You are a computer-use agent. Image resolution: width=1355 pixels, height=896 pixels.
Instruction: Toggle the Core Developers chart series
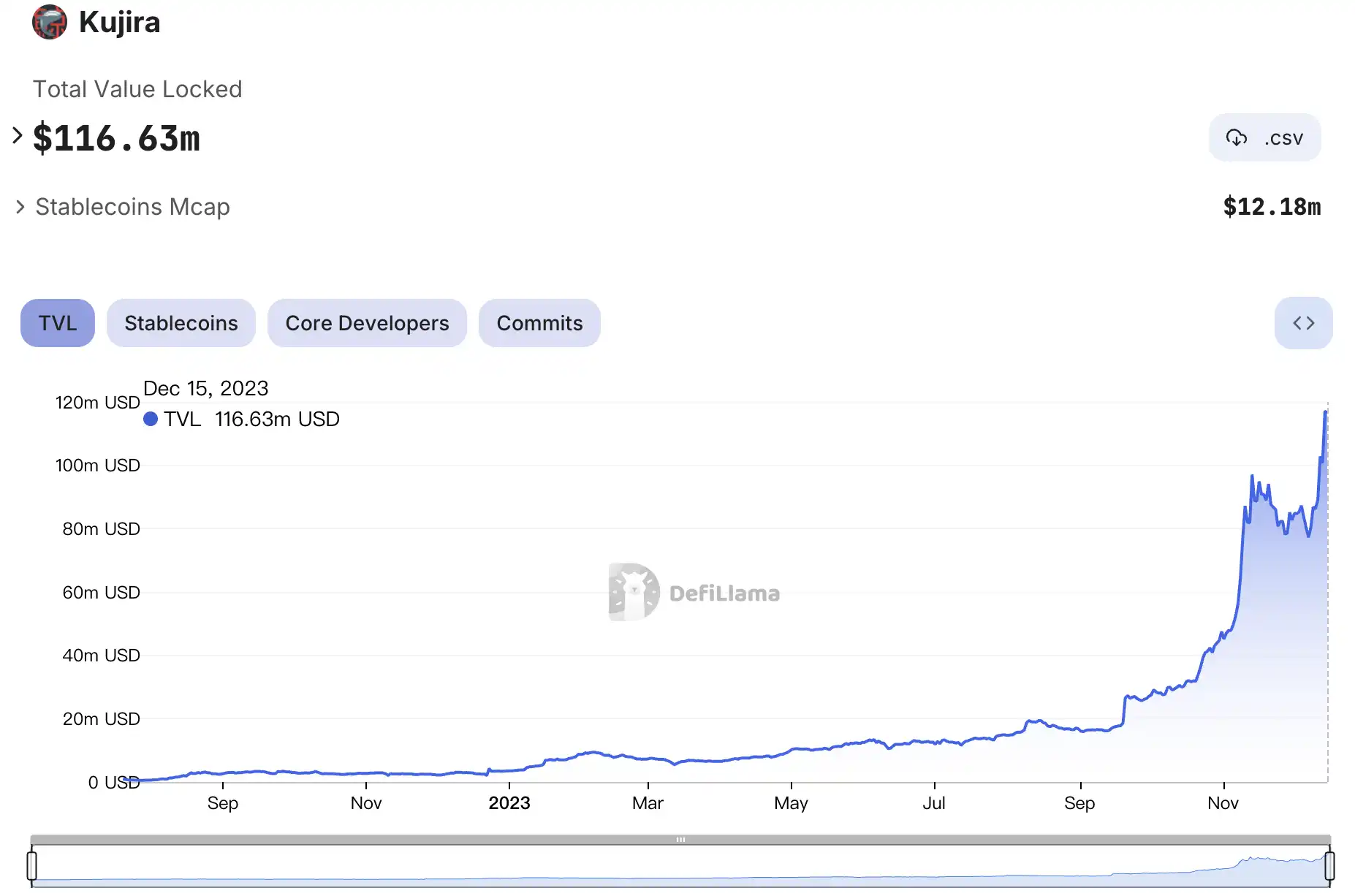pos(367,323)
